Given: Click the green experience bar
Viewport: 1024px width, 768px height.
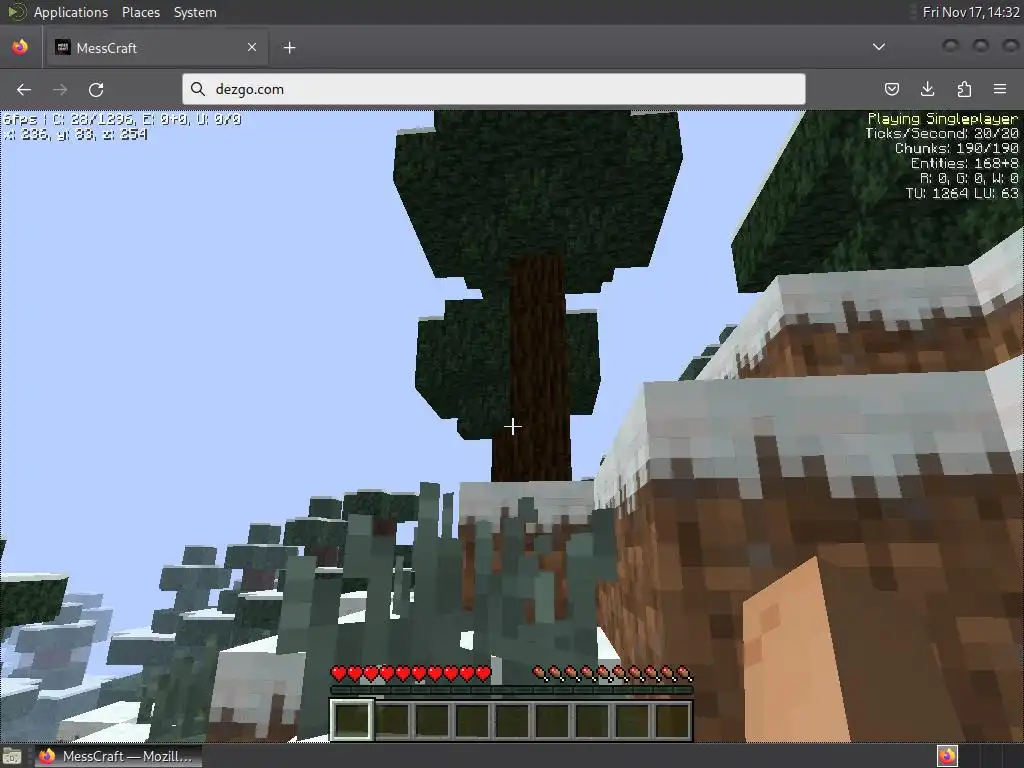Looking at the screenshot, I should click(511, 690).
